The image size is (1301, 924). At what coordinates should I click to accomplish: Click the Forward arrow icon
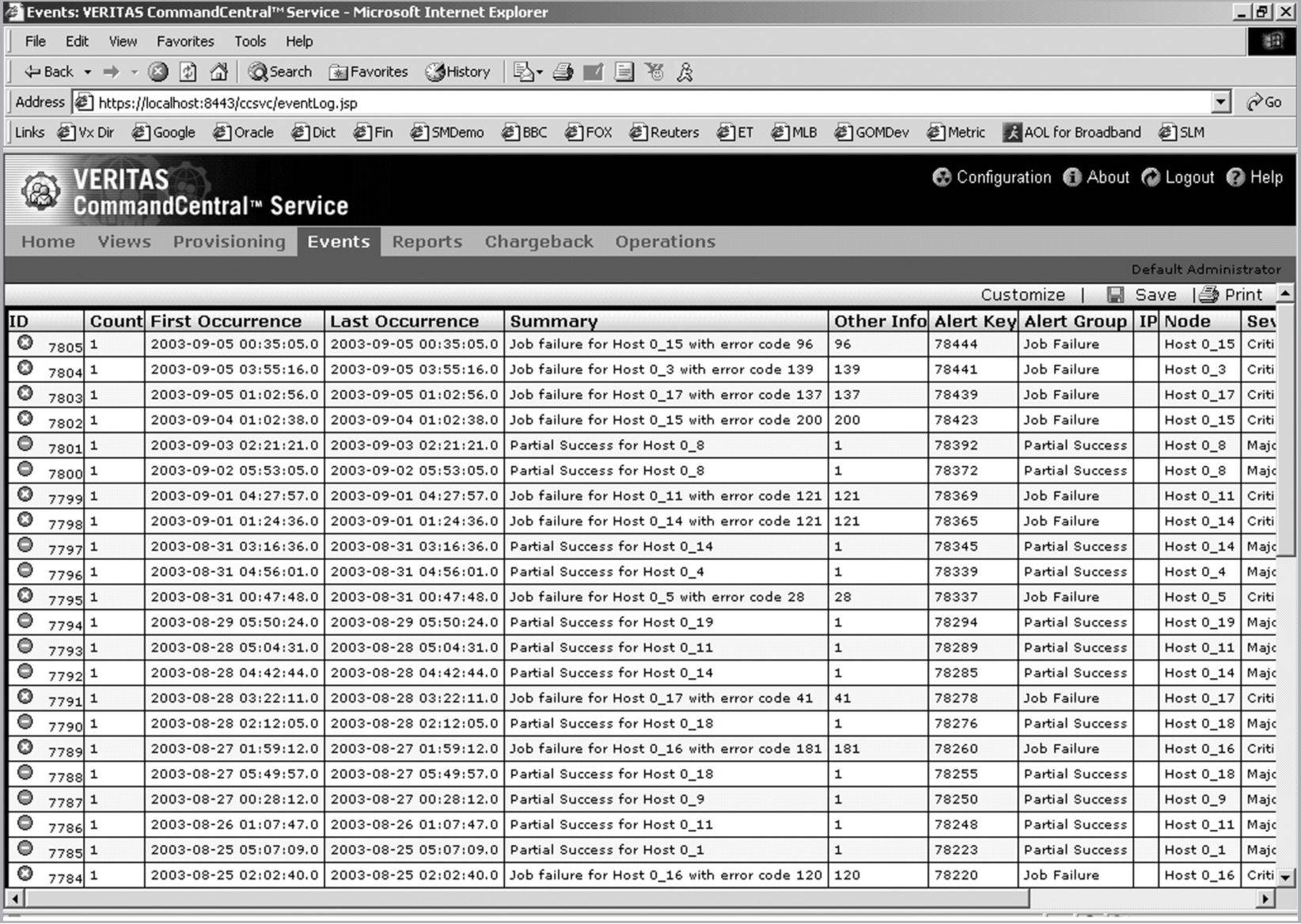point(111,72)
